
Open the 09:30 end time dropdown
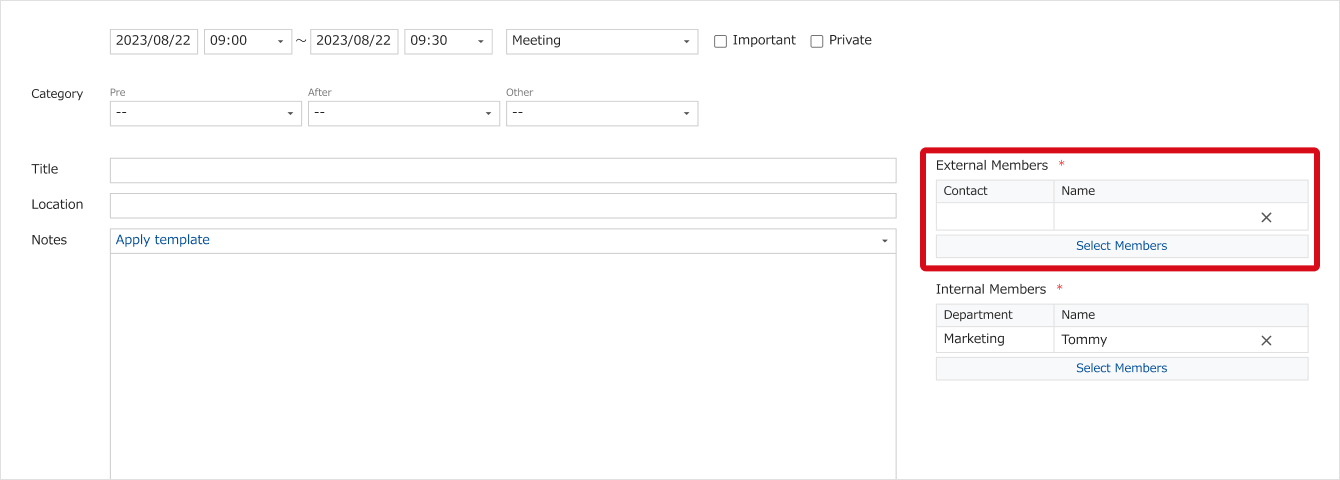[448, 41]
